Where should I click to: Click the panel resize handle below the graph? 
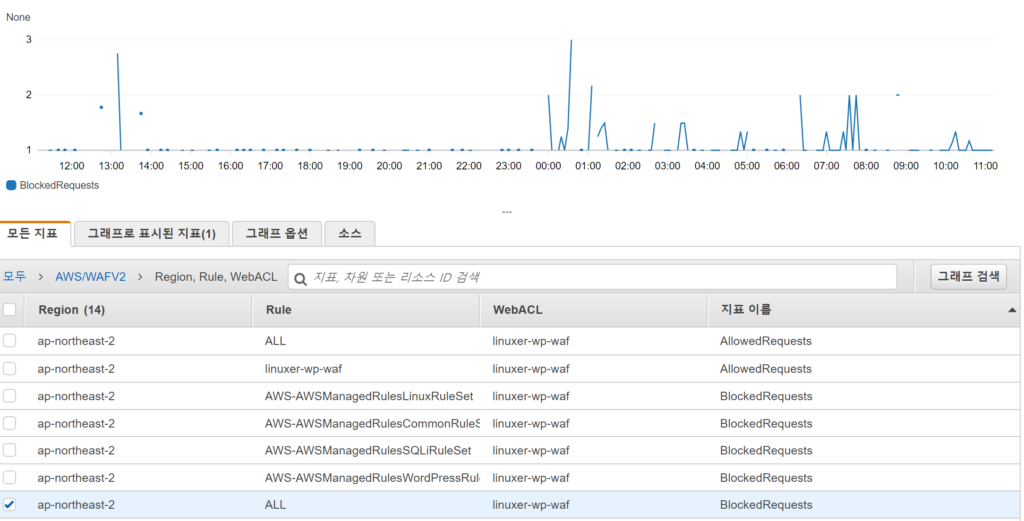[x=507, y=212]
